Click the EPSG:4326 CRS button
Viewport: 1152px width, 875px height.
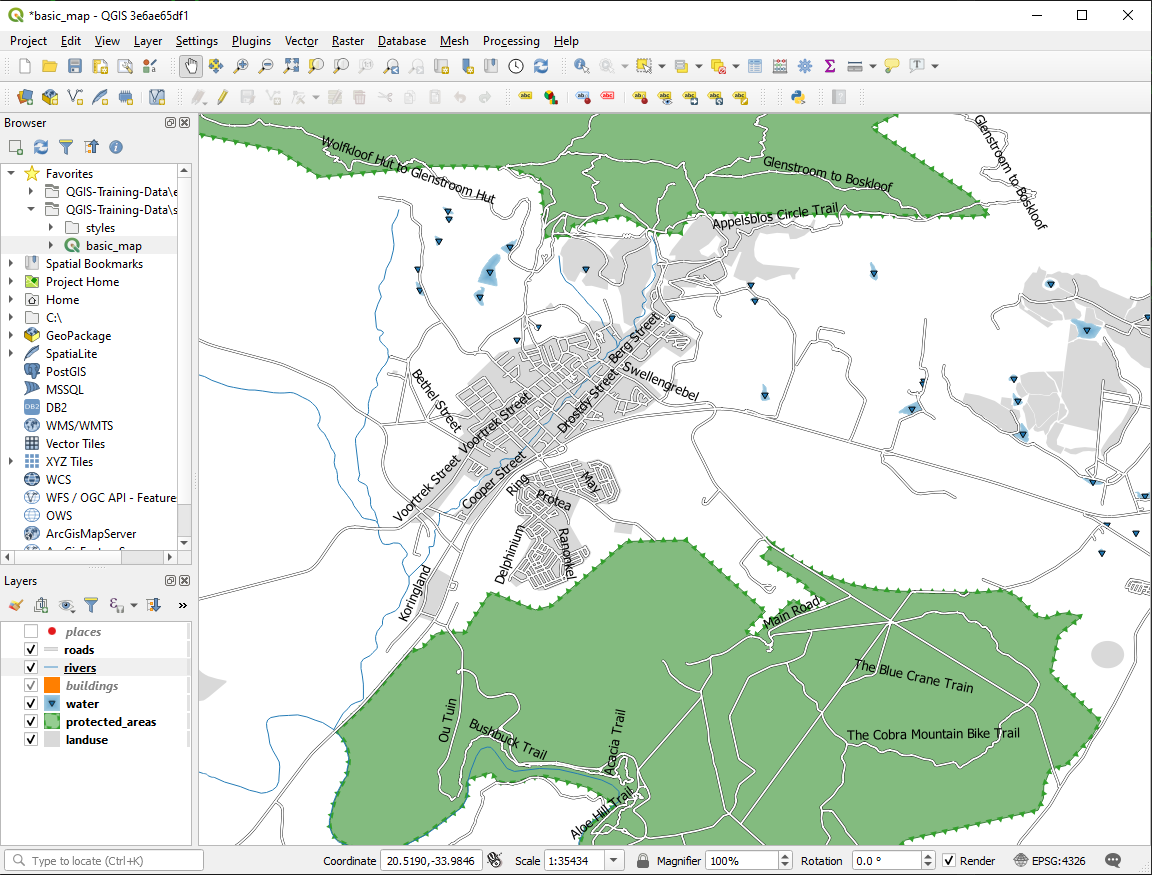1050,861
